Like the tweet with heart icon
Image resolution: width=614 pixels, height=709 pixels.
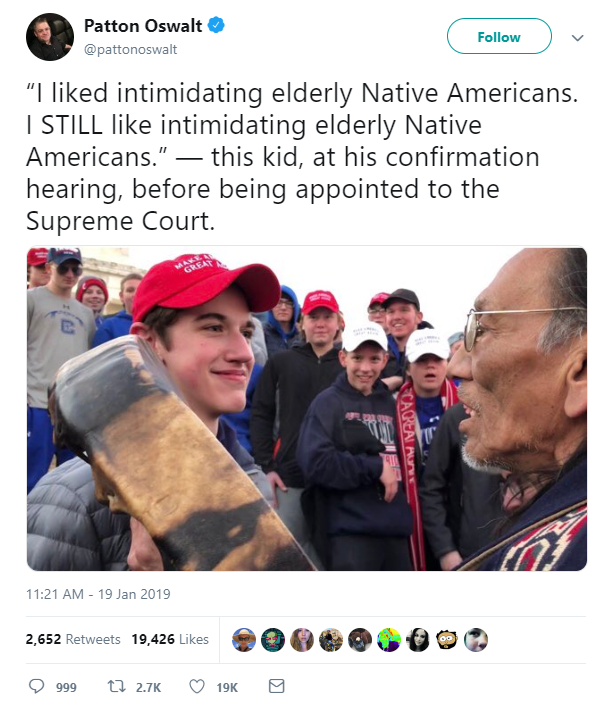[197, 686]
